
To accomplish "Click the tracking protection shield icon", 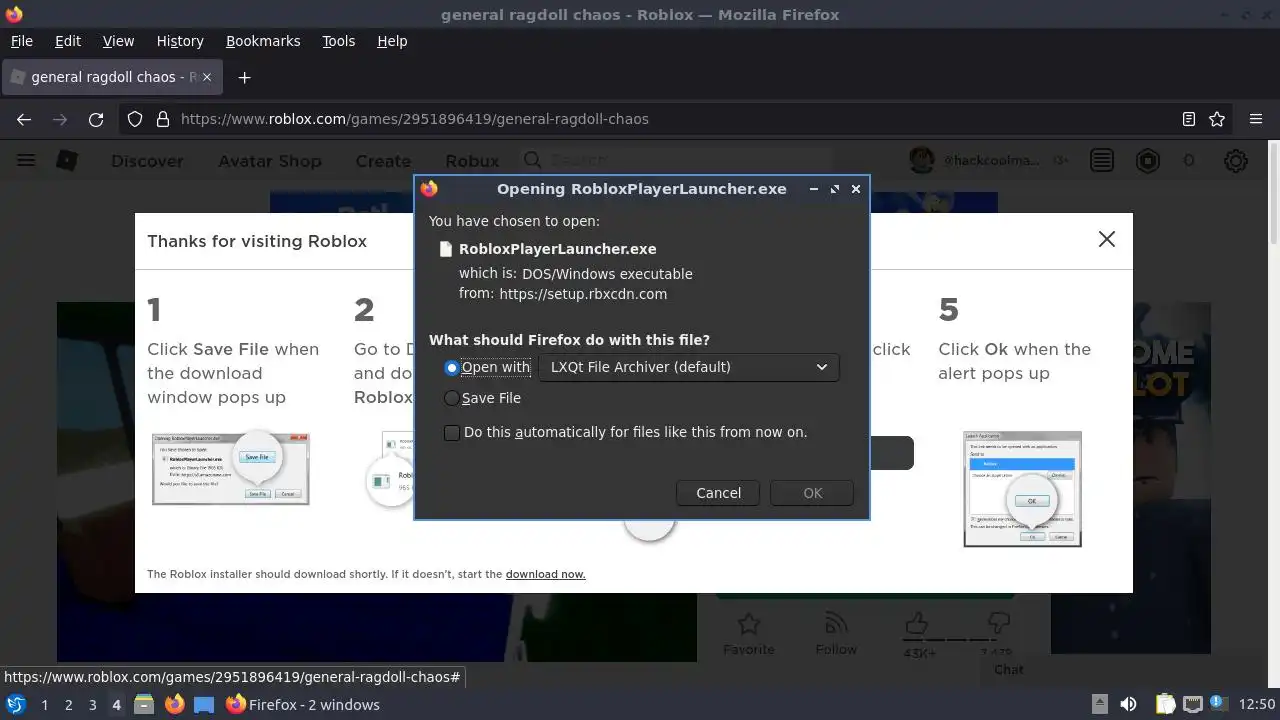I will (135, 119).
